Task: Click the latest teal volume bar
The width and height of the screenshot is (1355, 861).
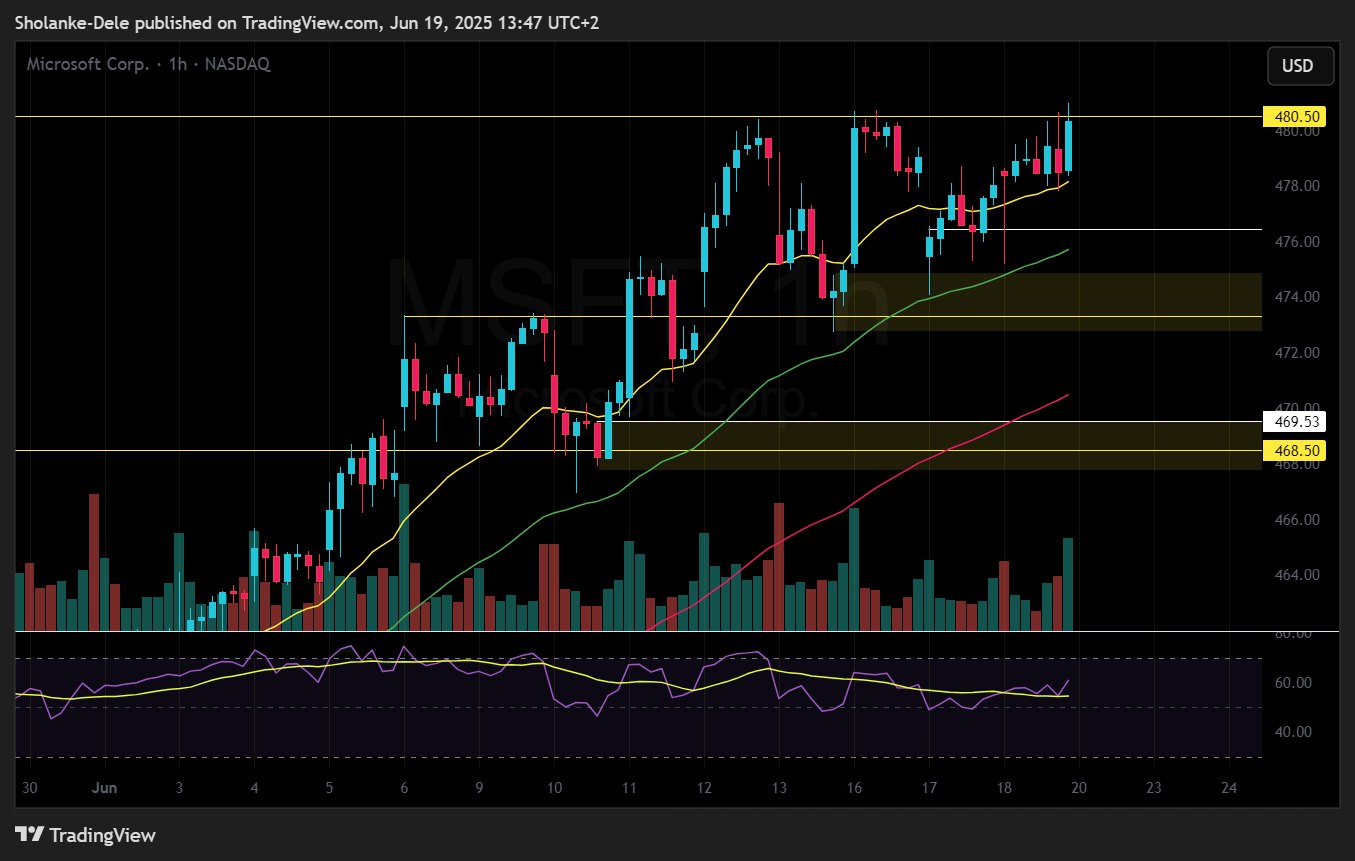Action: (1068, 584)
